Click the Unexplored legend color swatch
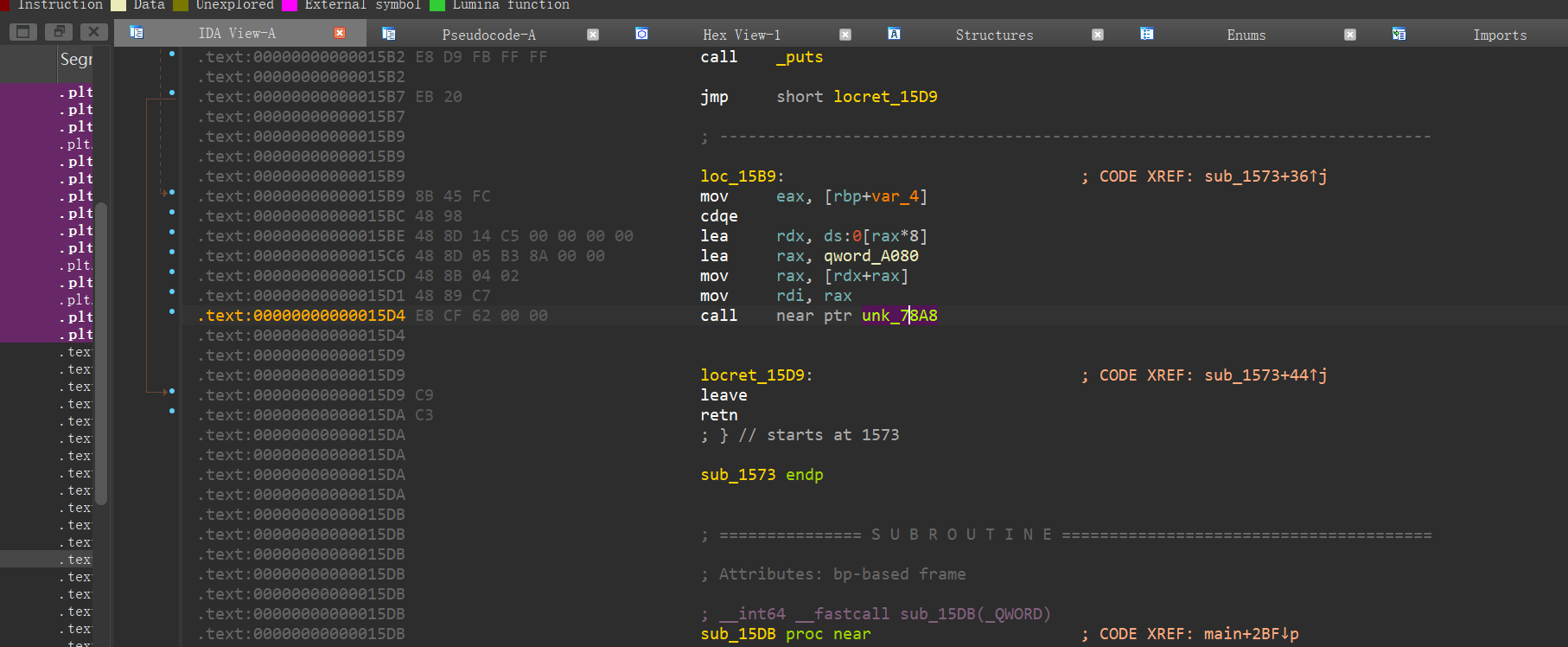1568x647 pixels. [x=181, y=5]
